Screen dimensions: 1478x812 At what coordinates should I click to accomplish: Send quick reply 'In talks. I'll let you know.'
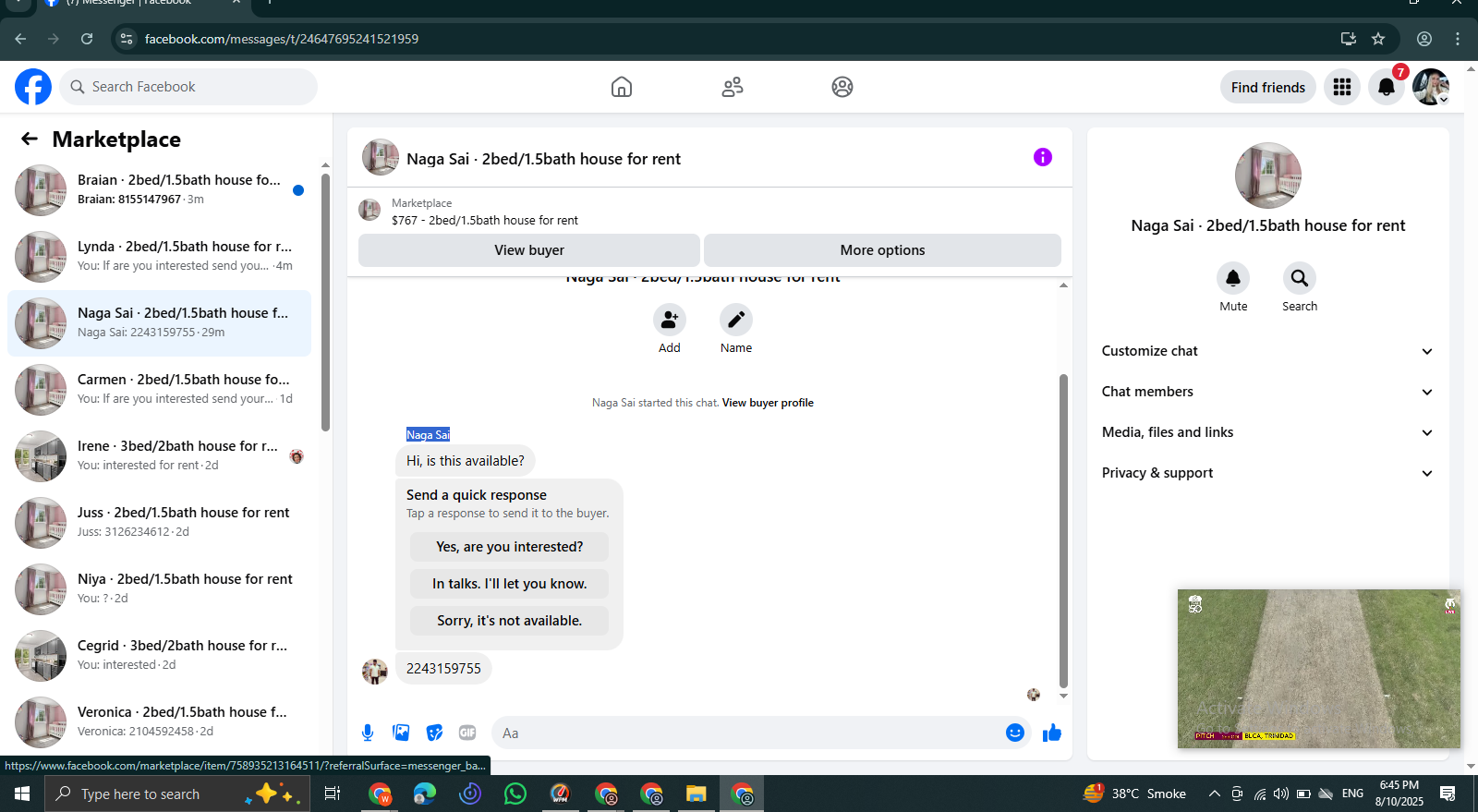click(x=510, y=584)
